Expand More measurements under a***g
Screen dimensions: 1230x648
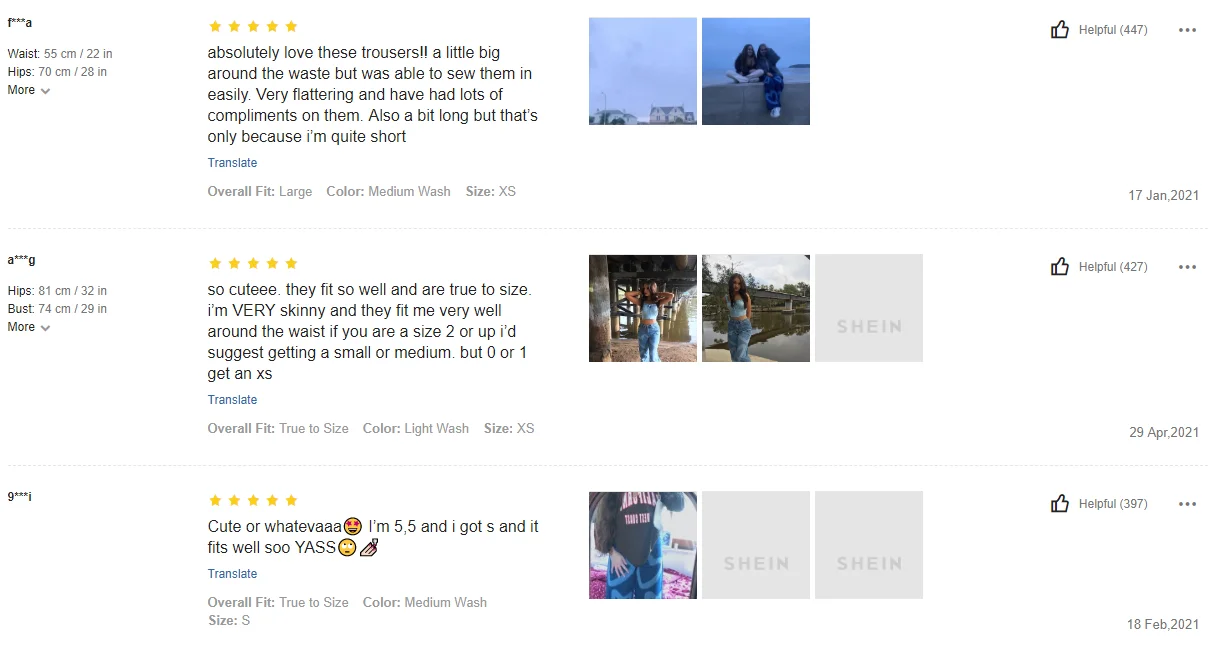(28, 327)
